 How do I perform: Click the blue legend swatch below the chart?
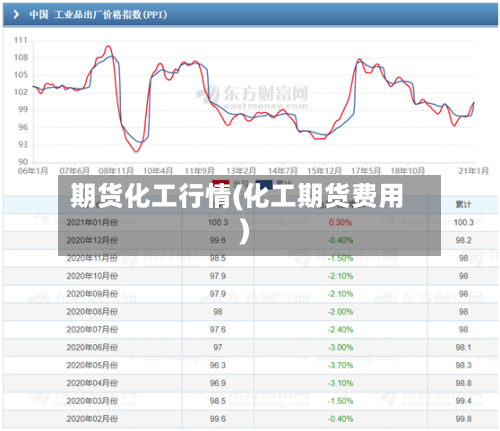pyautogui.click(x=264, y=183)
